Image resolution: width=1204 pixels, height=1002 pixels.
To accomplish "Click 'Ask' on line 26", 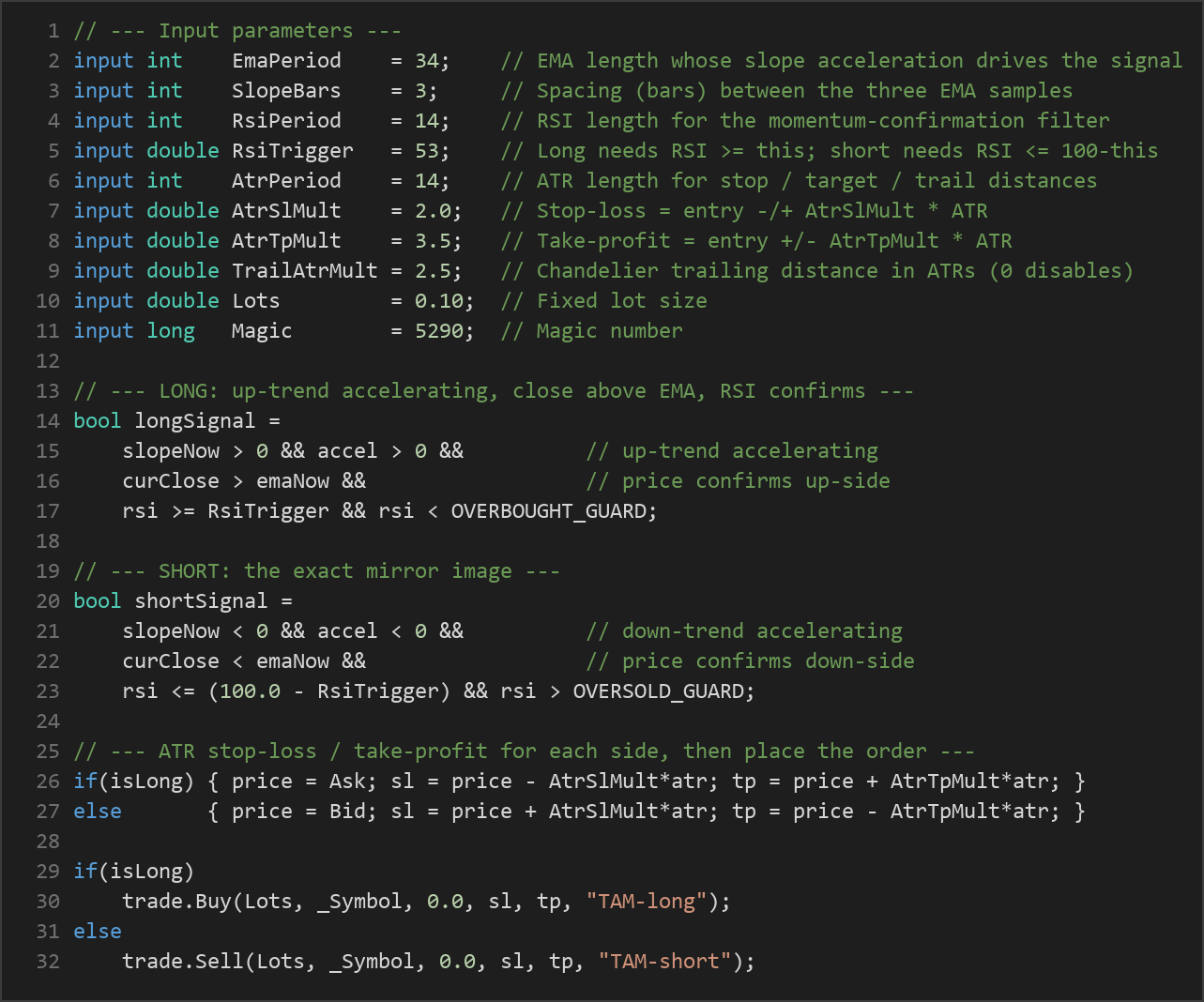I will tap(347, 782).
